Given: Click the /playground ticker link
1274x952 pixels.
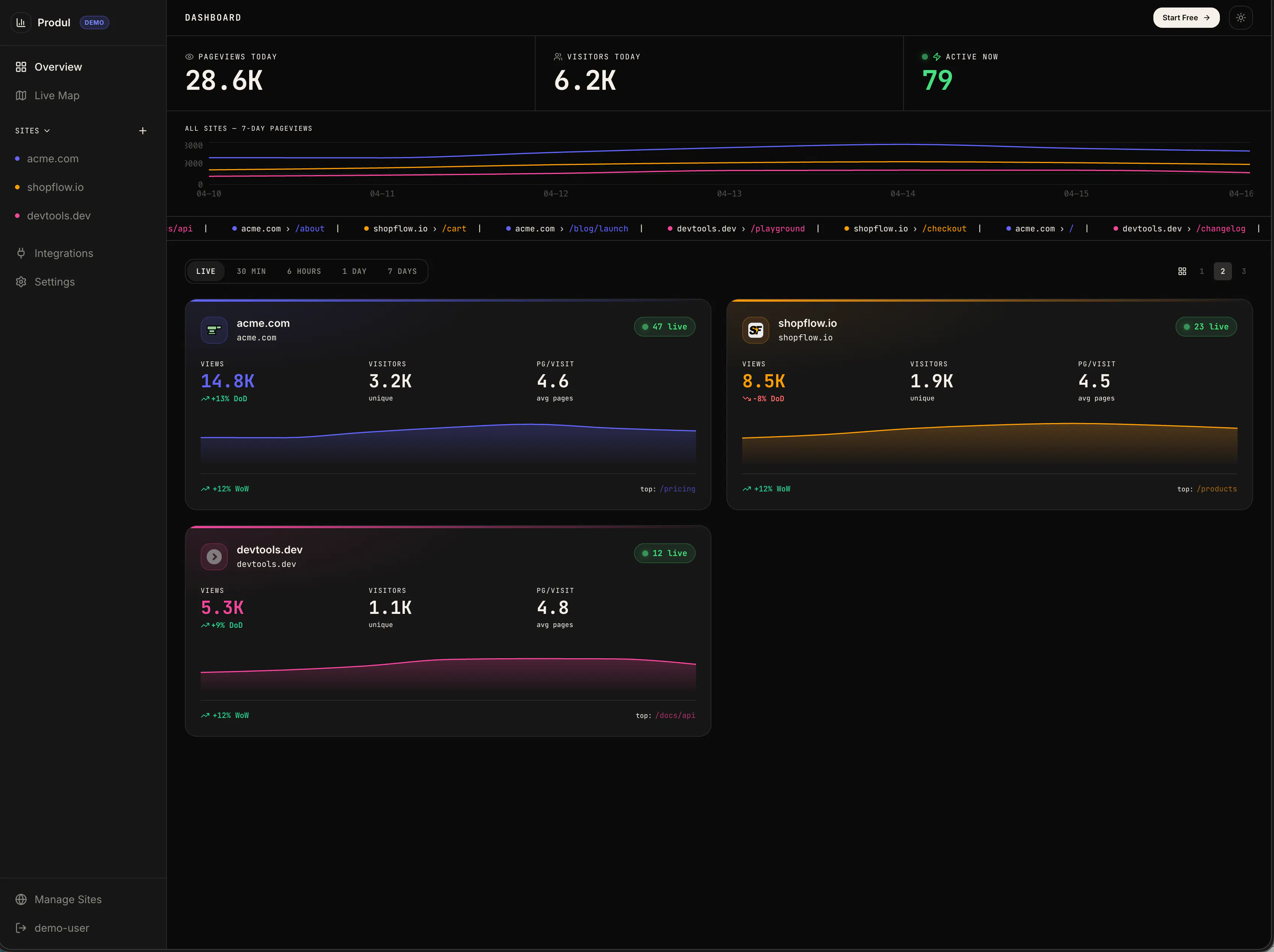Looking at the screenshot, I should (778, 229).
